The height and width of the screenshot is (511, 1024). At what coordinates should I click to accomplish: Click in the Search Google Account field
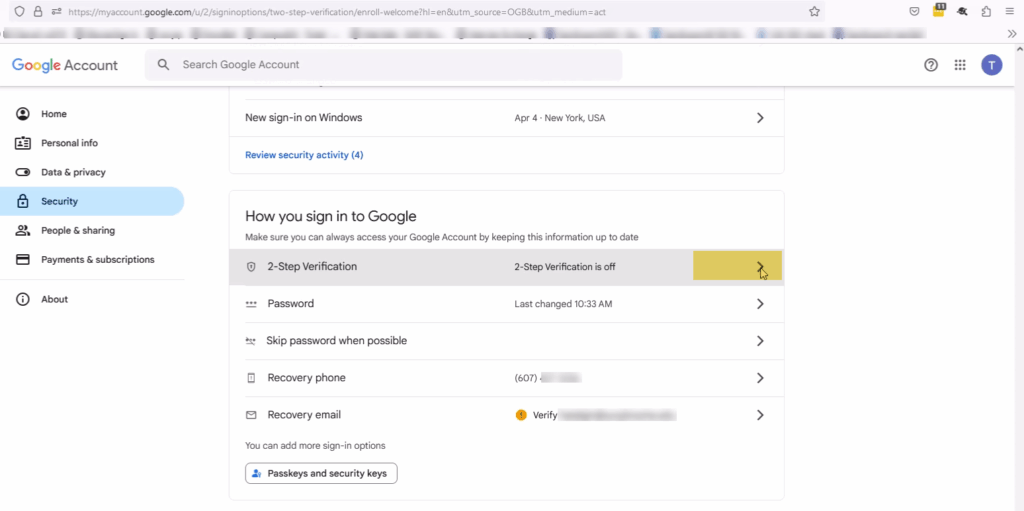point(383,65)
